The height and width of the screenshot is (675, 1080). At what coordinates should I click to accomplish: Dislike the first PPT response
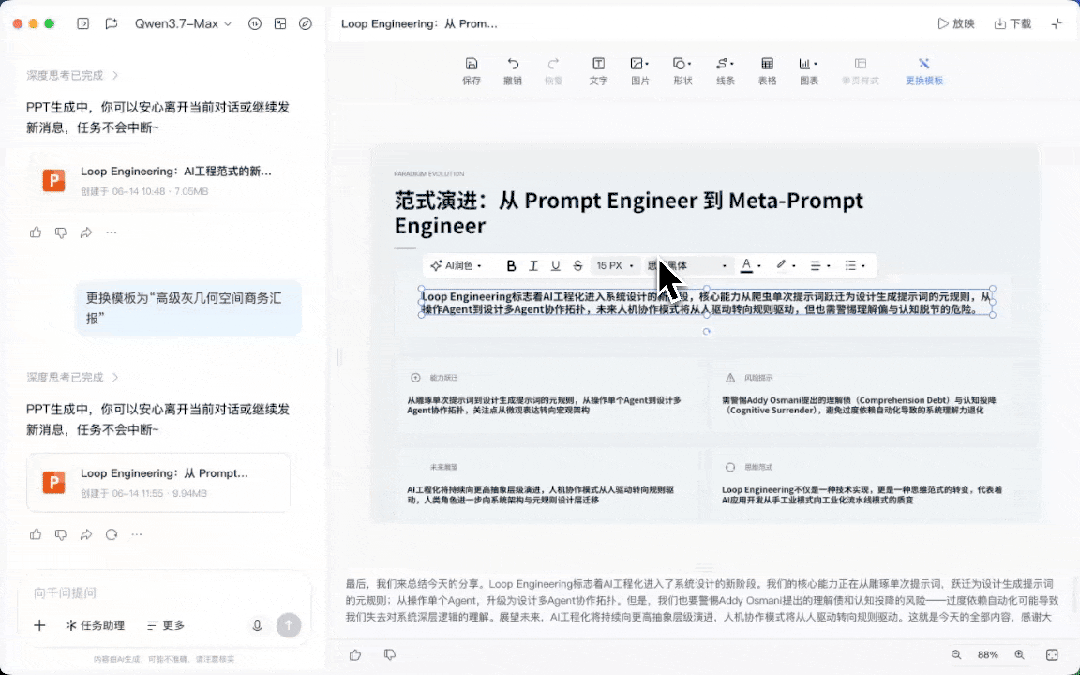[61, 233]
